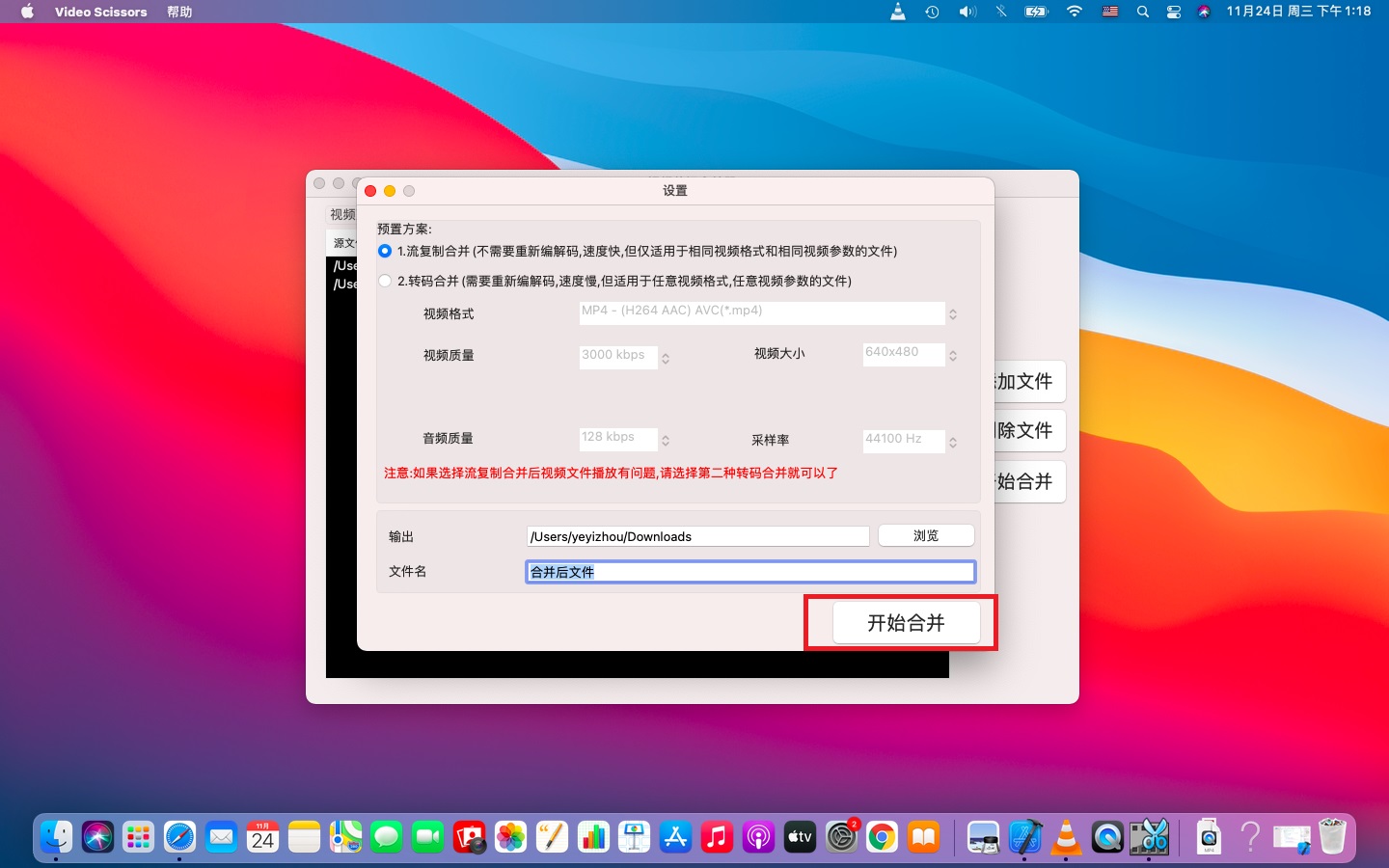Open Calendar from the dock
1389x868 pixels.
(x=262, y=837)
